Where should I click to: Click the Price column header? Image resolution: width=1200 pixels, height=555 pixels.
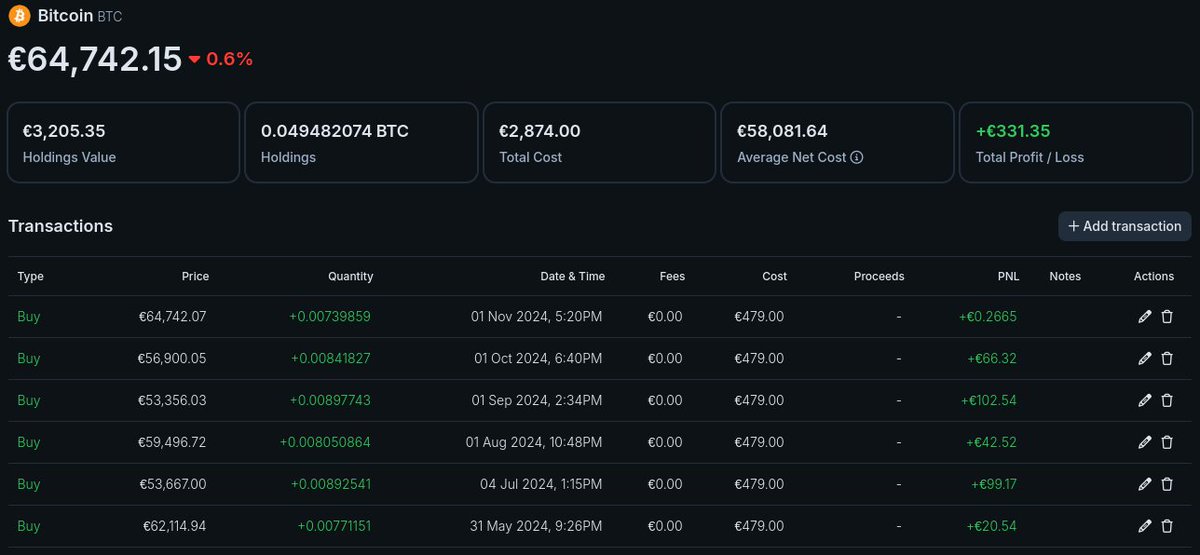195,276
